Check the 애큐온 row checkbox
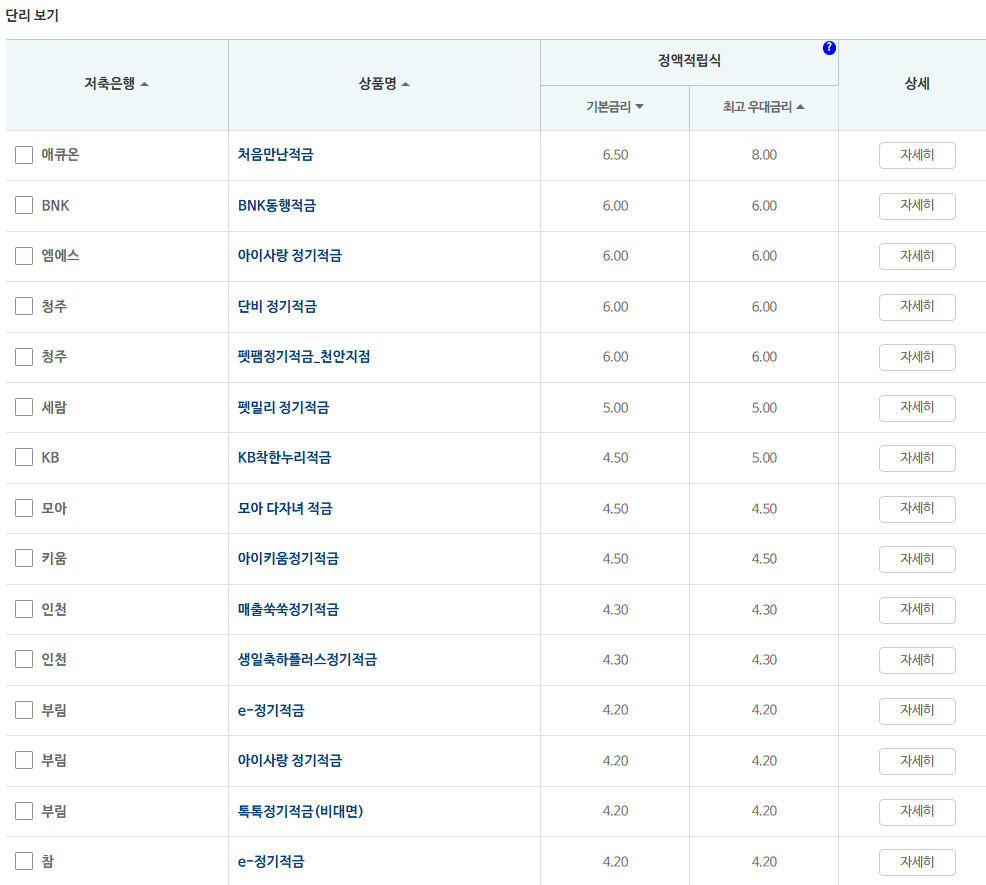This screenshot has height=885, width=986. coord(24,155)
